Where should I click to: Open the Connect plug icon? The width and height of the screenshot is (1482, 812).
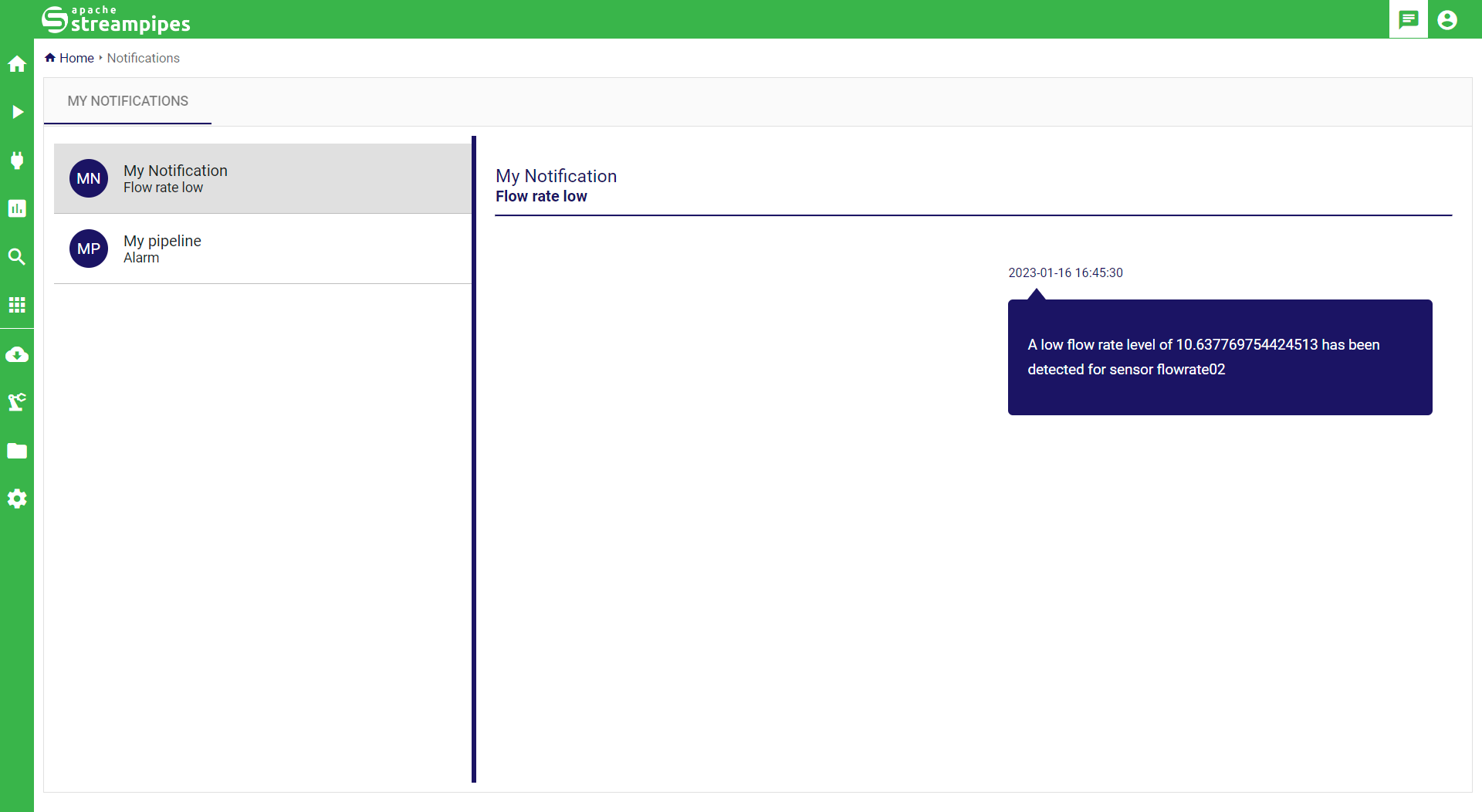(17, 161)
